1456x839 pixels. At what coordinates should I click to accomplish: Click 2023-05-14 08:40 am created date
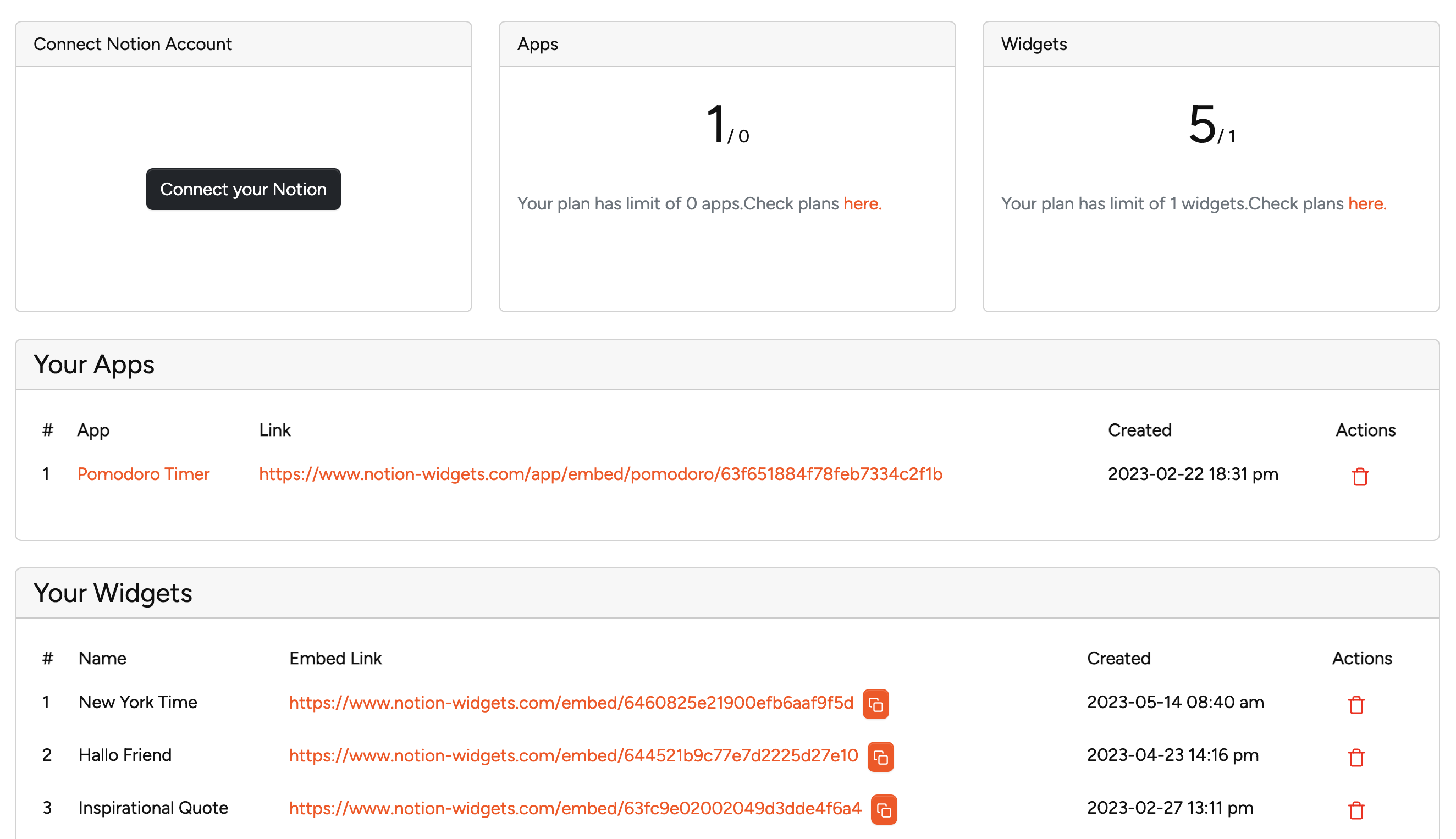[1175, 702]
